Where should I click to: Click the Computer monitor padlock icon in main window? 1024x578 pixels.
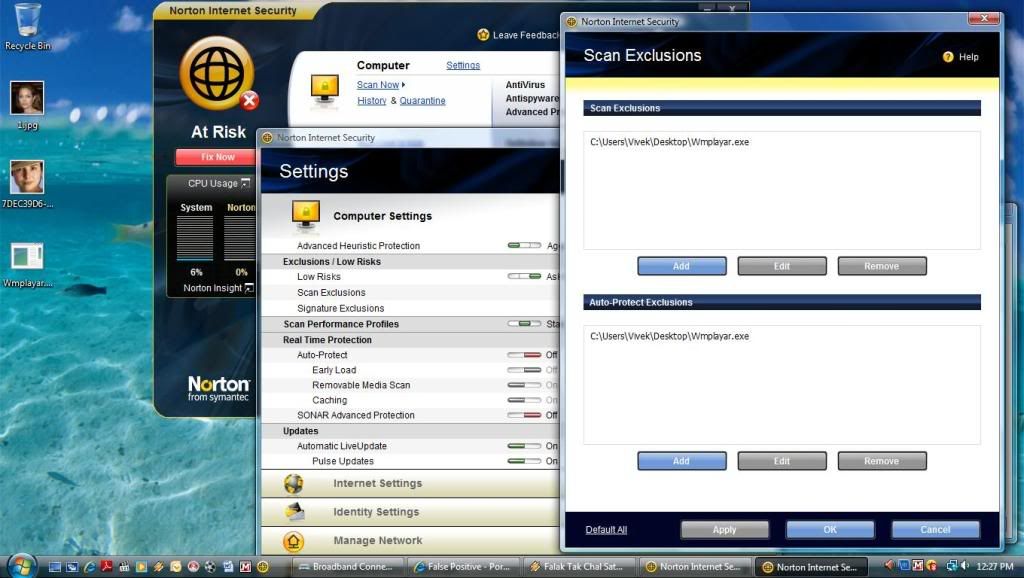(x=325, y=90)
